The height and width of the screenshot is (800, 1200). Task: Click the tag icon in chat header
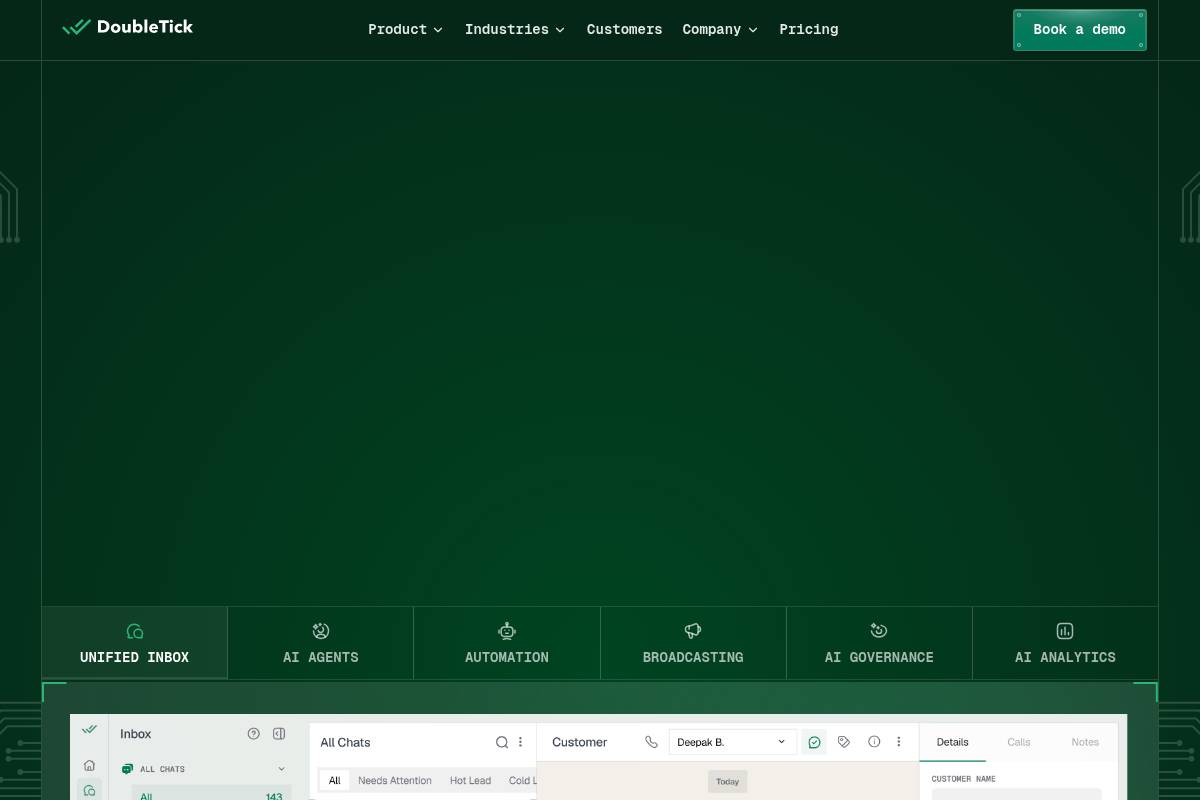click(x=844, y=742)
